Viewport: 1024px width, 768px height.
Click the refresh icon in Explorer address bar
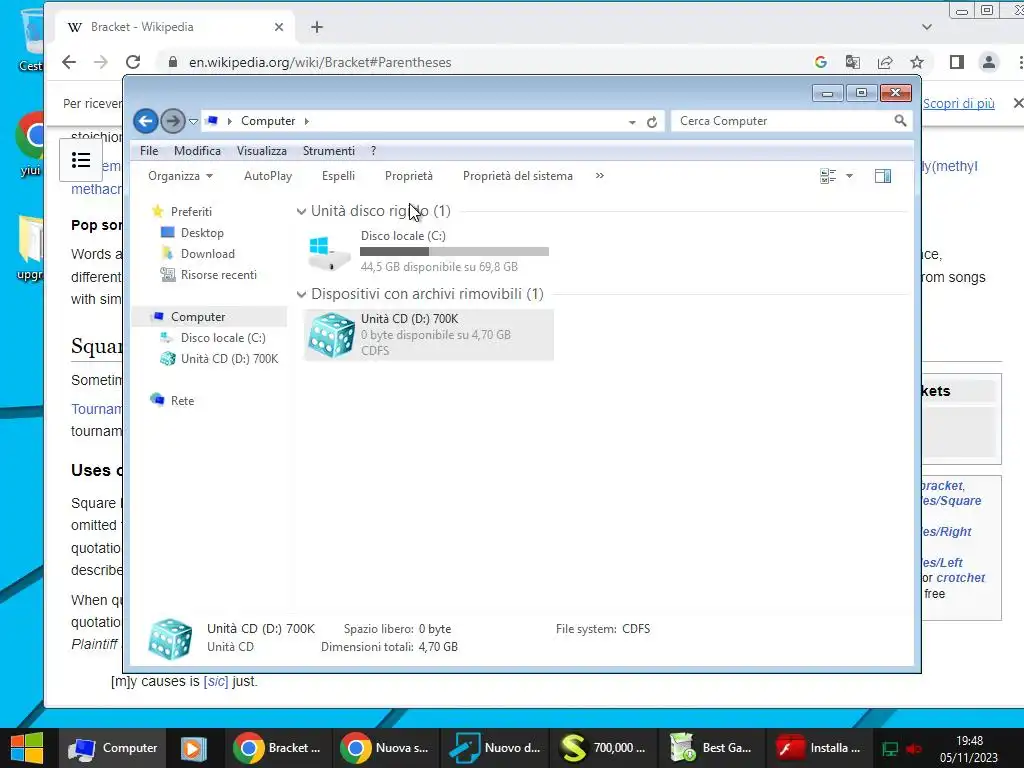[652, 121]
